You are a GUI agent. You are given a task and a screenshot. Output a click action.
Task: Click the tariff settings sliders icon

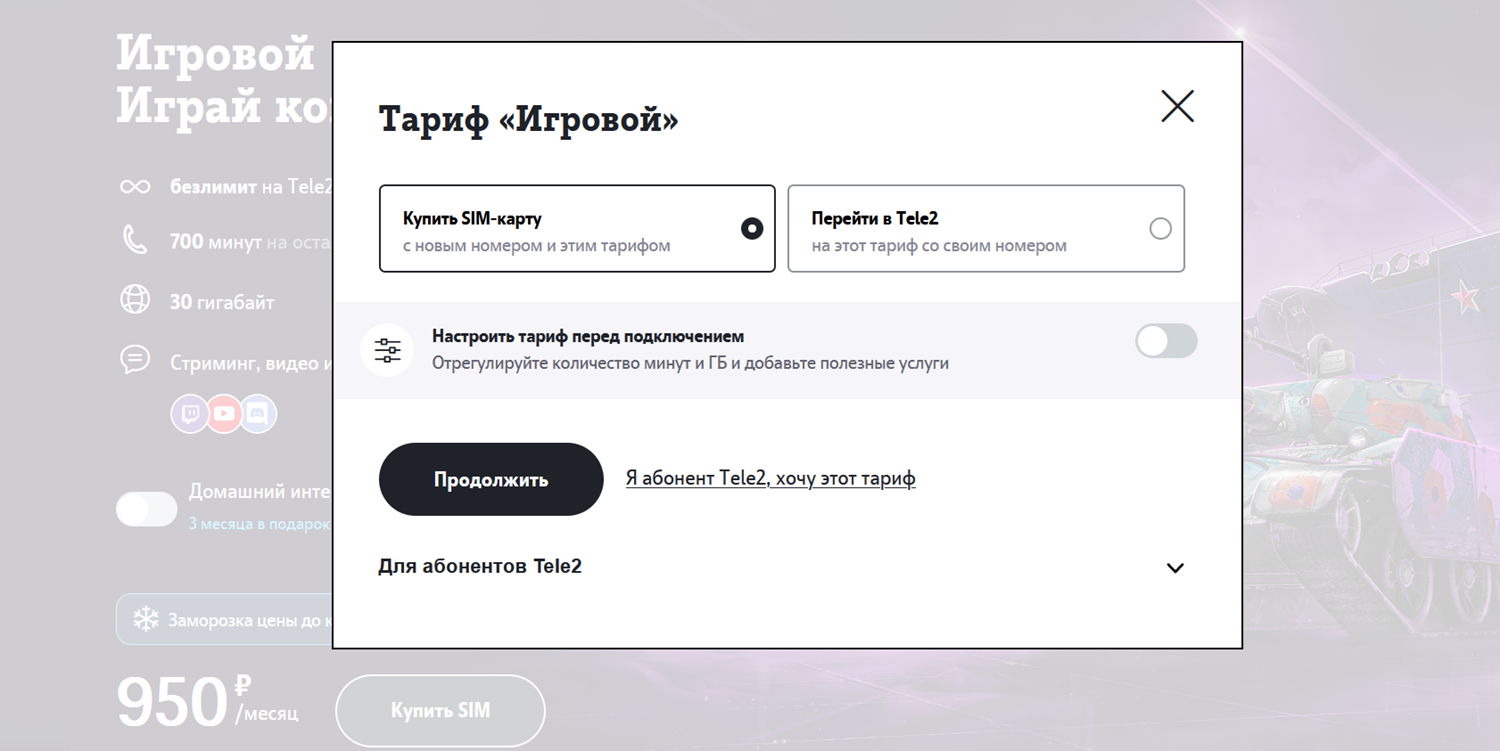387,350
